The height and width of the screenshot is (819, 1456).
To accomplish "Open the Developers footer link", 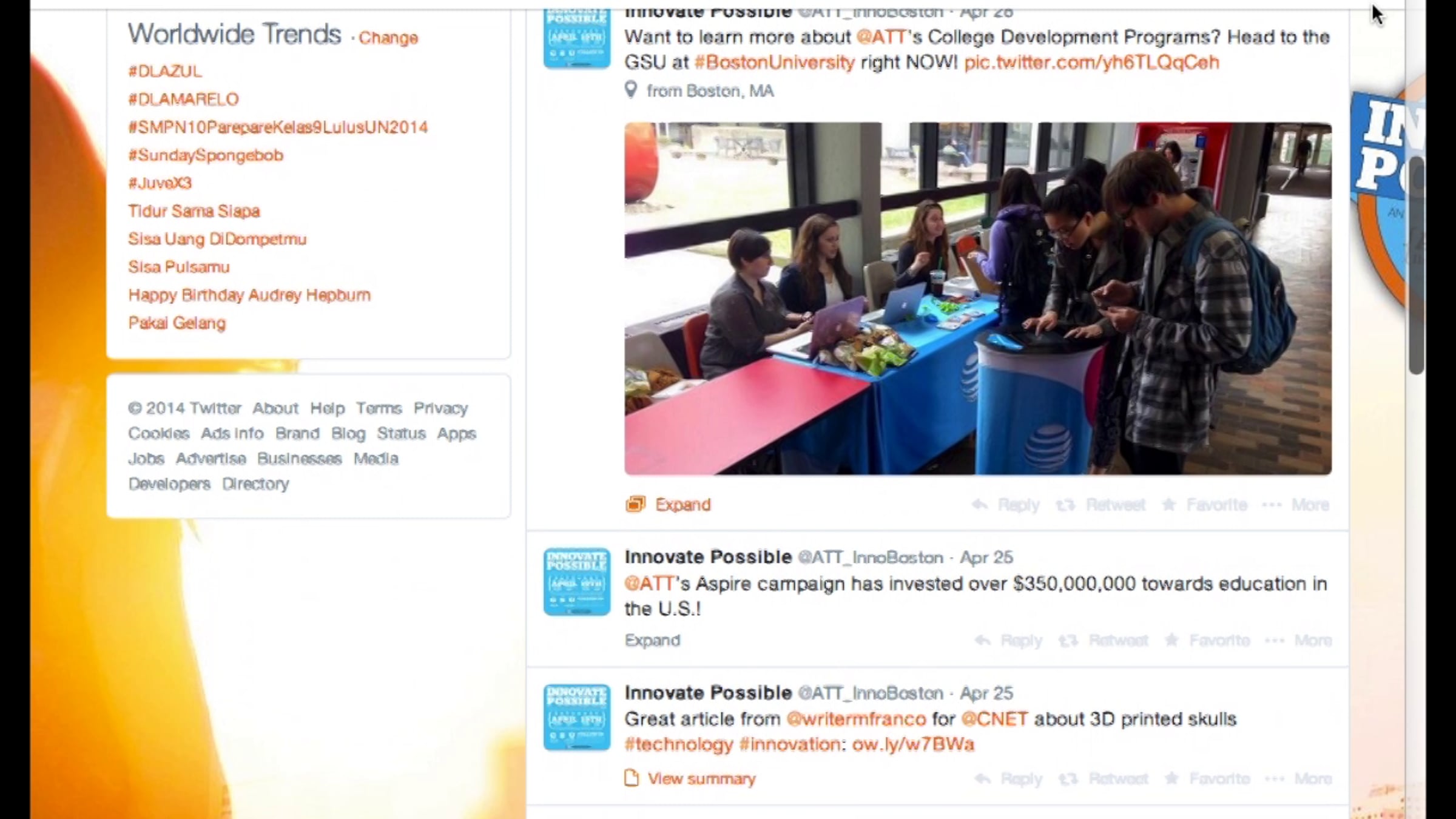I will 169,484.
